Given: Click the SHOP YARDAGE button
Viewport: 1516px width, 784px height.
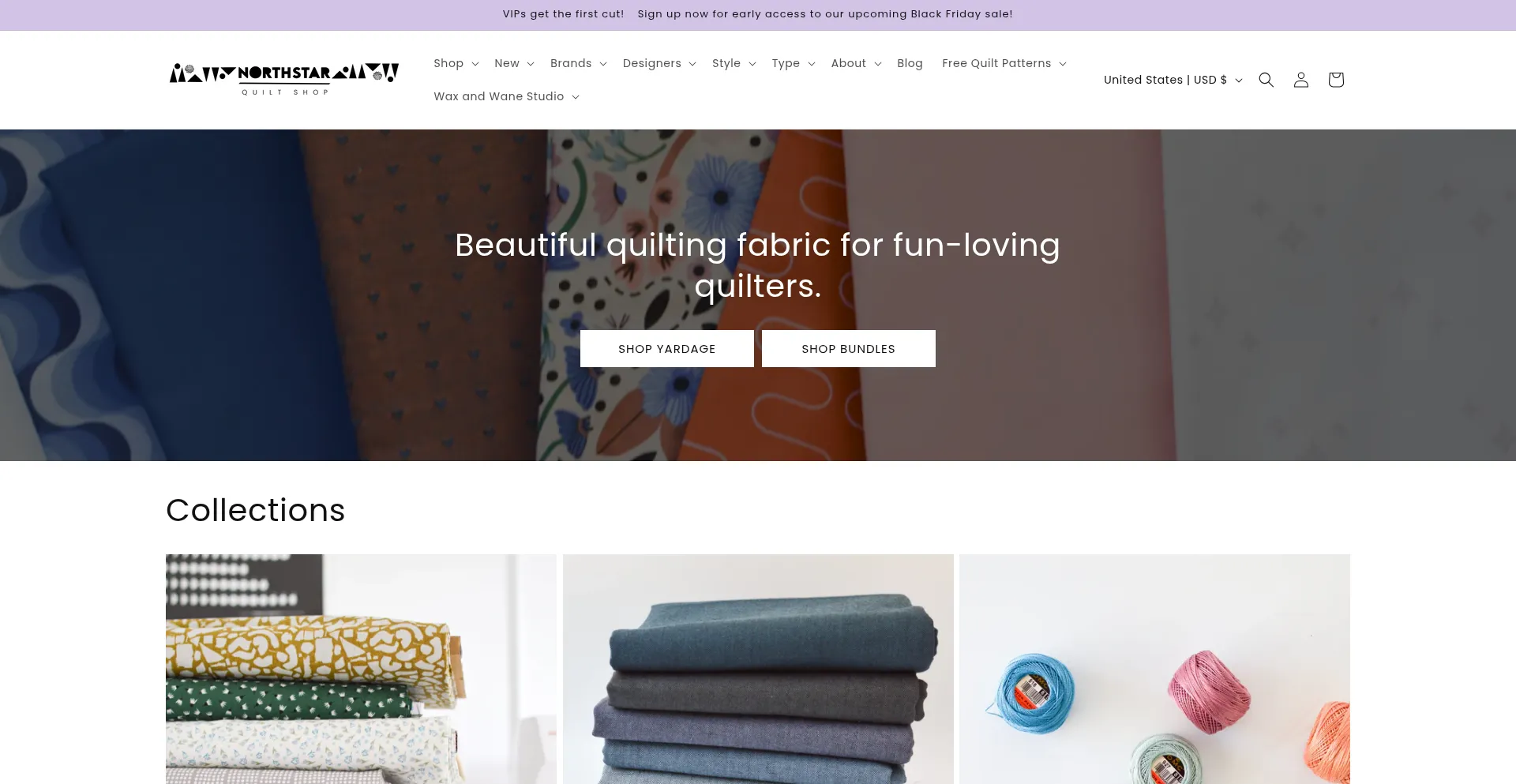Looking at the screenshot, I should click(667, 349).
